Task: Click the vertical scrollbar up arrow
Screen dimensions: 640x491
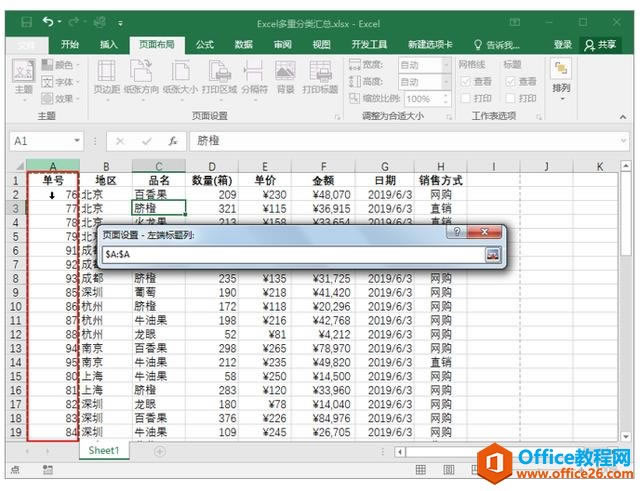Action: pyautogui.click(x=625, y=166)
